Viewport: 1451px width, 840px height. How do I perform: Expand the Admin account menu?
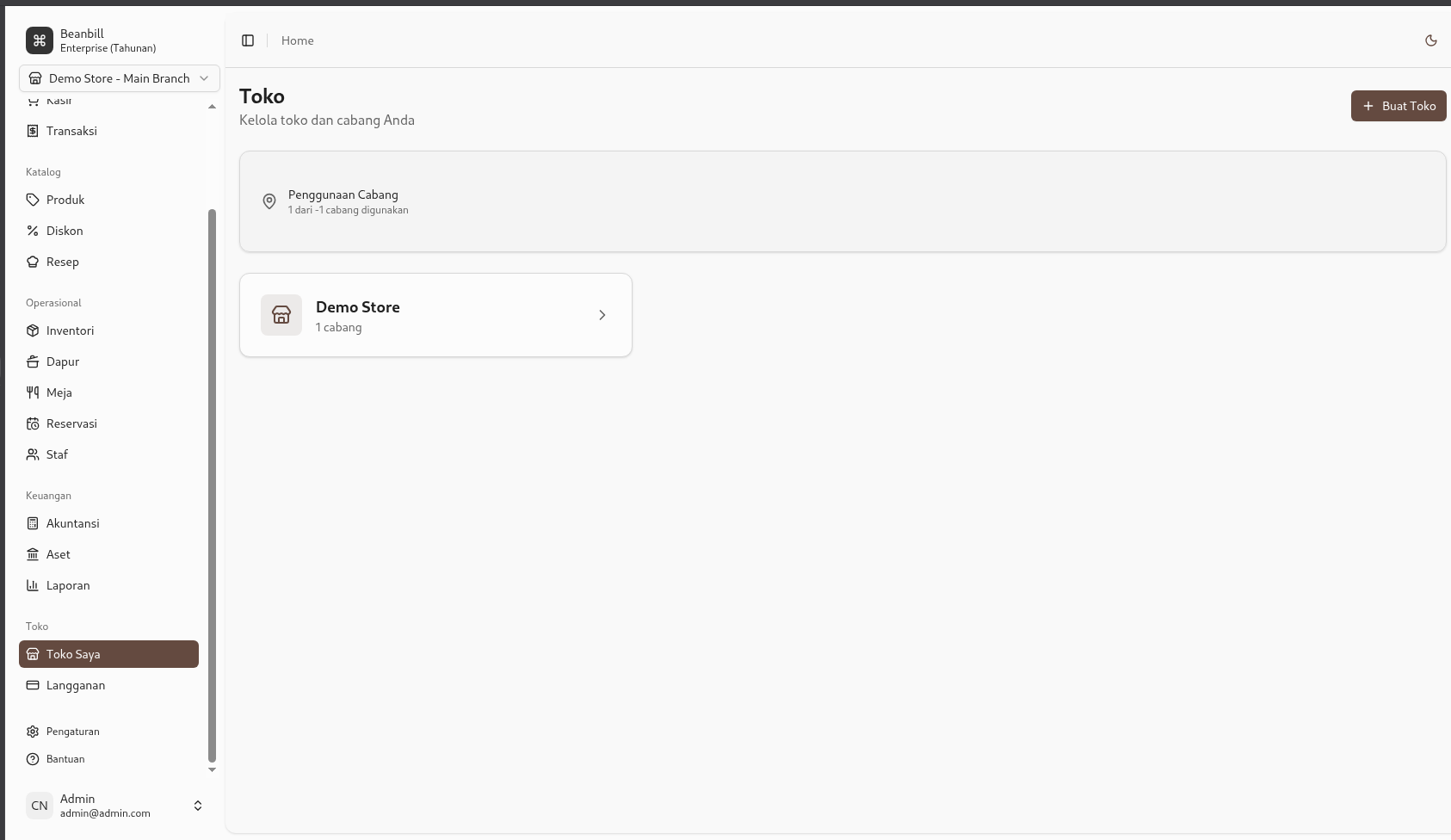[x=197, y=806]
